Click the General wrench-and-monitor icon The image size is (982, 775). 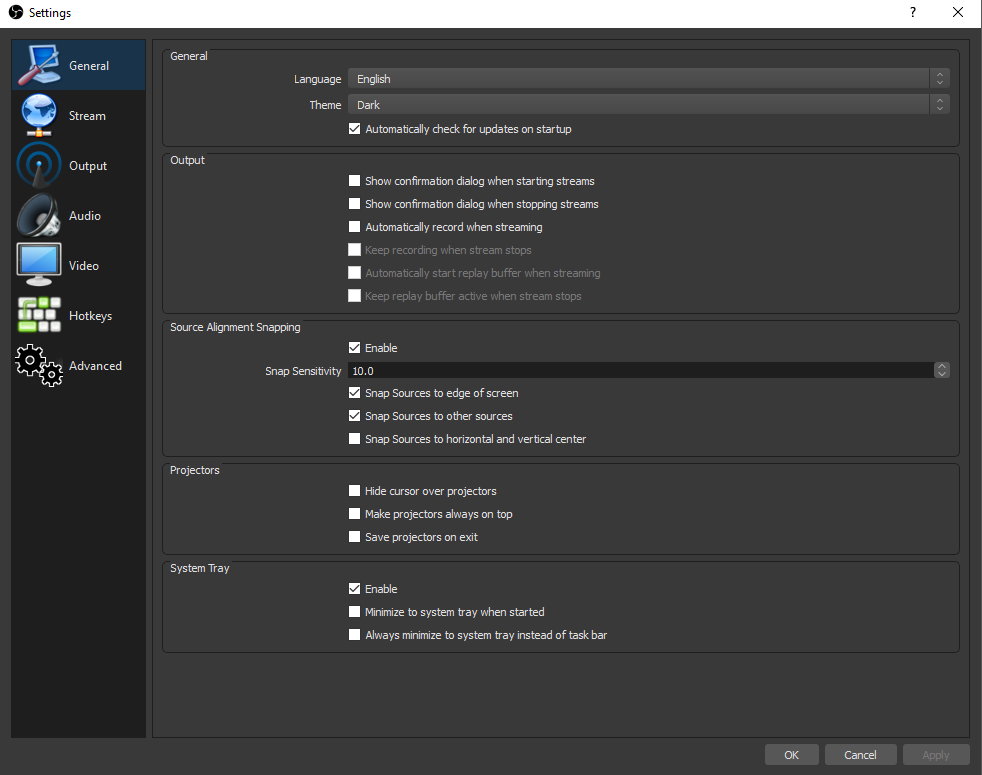point(39,66)
